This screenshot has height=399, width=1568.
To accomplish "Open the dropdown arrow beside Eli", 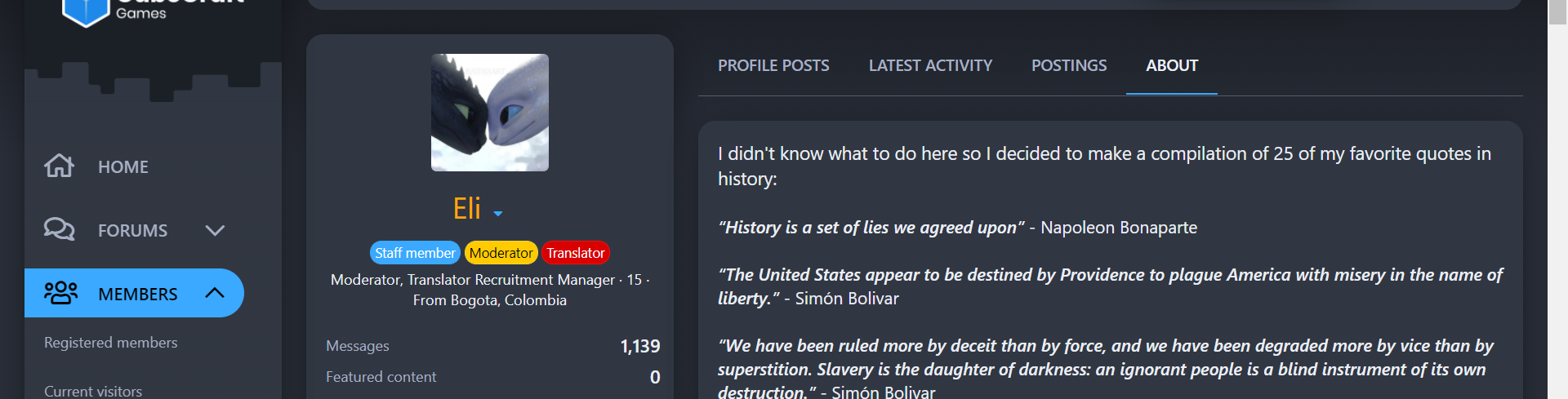I will (x=498, y=214).
